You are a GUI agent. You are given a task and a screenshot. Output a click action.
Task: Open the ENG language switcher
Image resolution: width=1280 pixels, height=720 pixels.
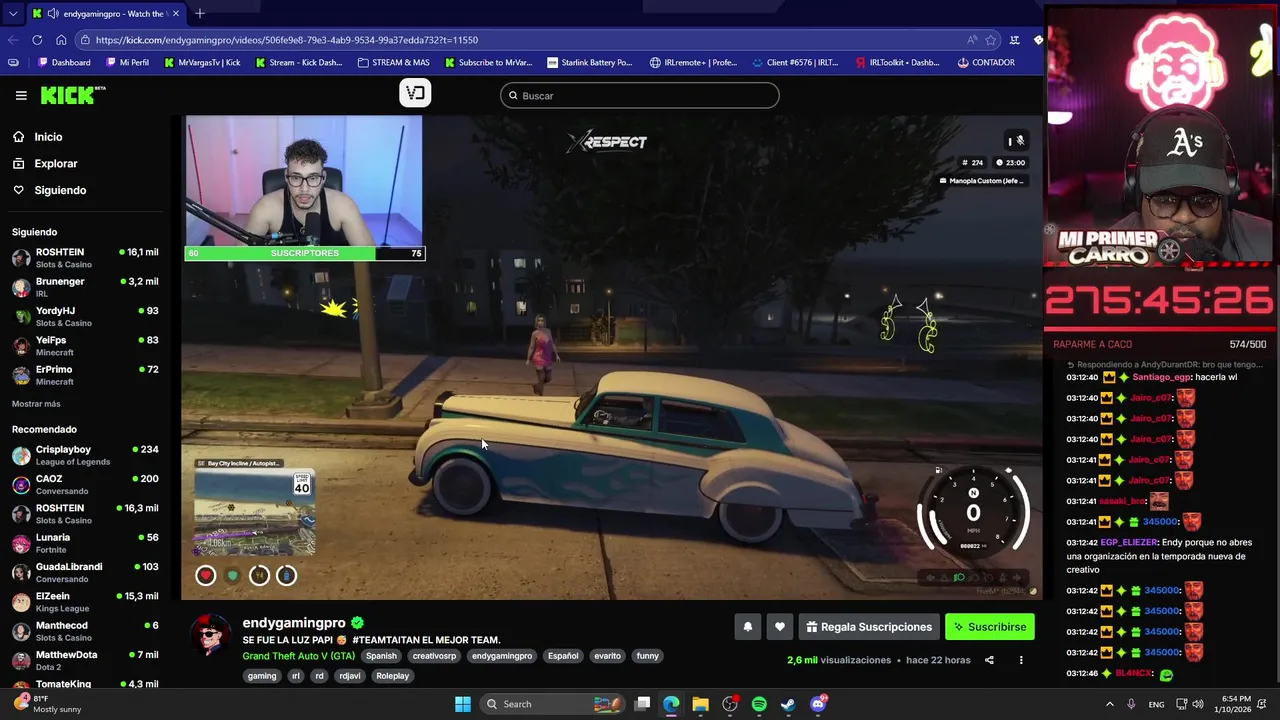tap(1156, 704)
